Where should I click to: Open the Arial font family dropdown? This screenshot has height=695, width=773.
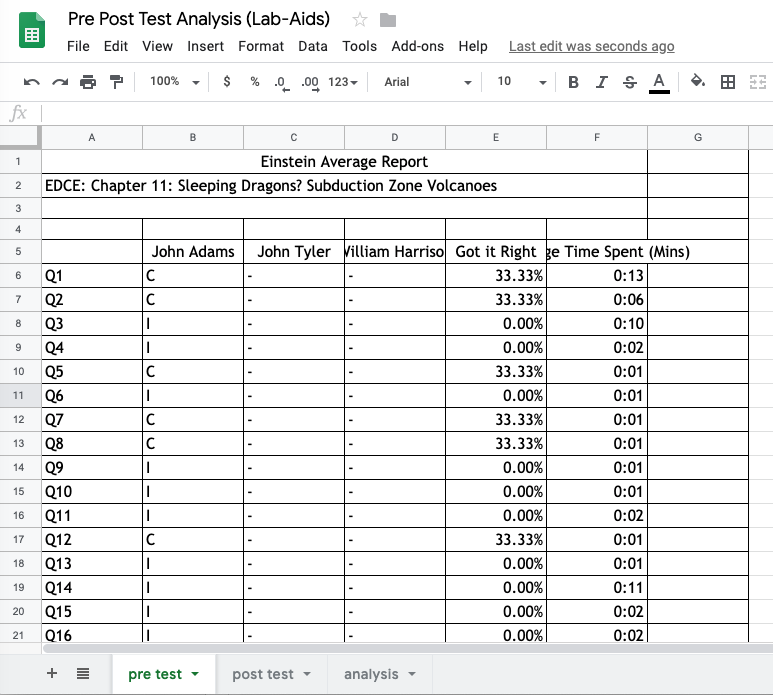427,82
